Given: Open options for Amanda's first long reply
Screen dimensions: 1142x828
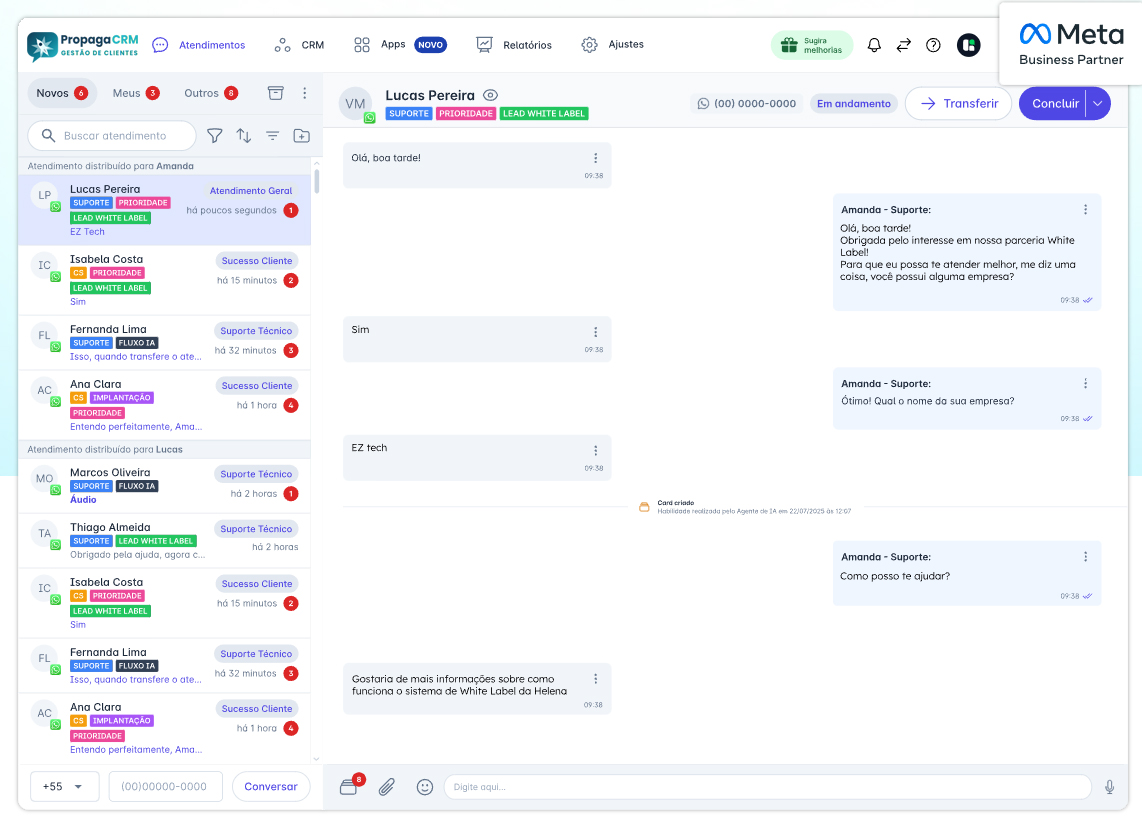Looking at the screenshot, I should tap(1085, 209).
